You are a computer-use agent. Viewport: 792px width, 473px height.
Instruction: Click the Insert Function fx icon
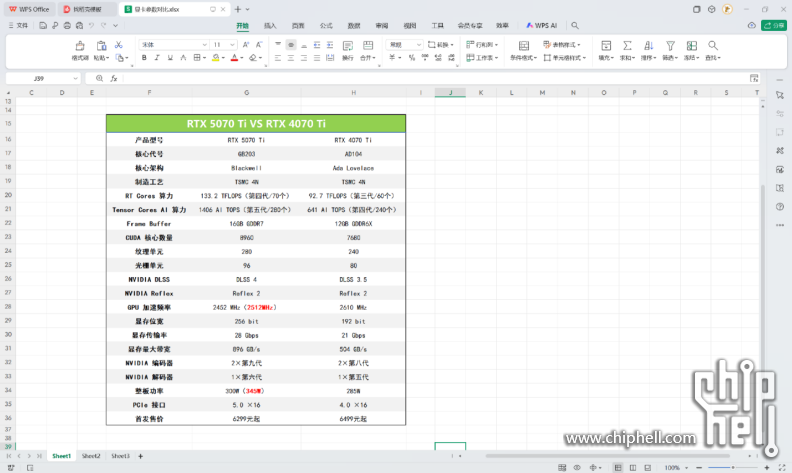[x=114, y=78]
